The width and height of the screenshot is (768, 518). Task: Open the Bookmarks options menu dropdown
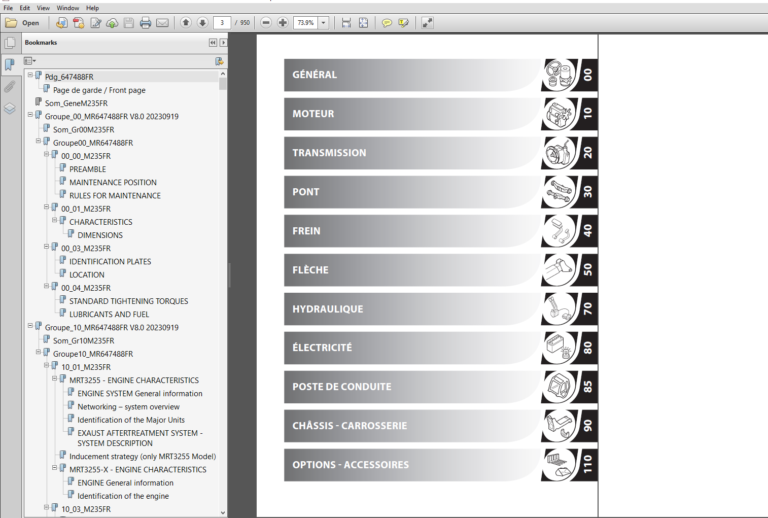tap(30, 61)
